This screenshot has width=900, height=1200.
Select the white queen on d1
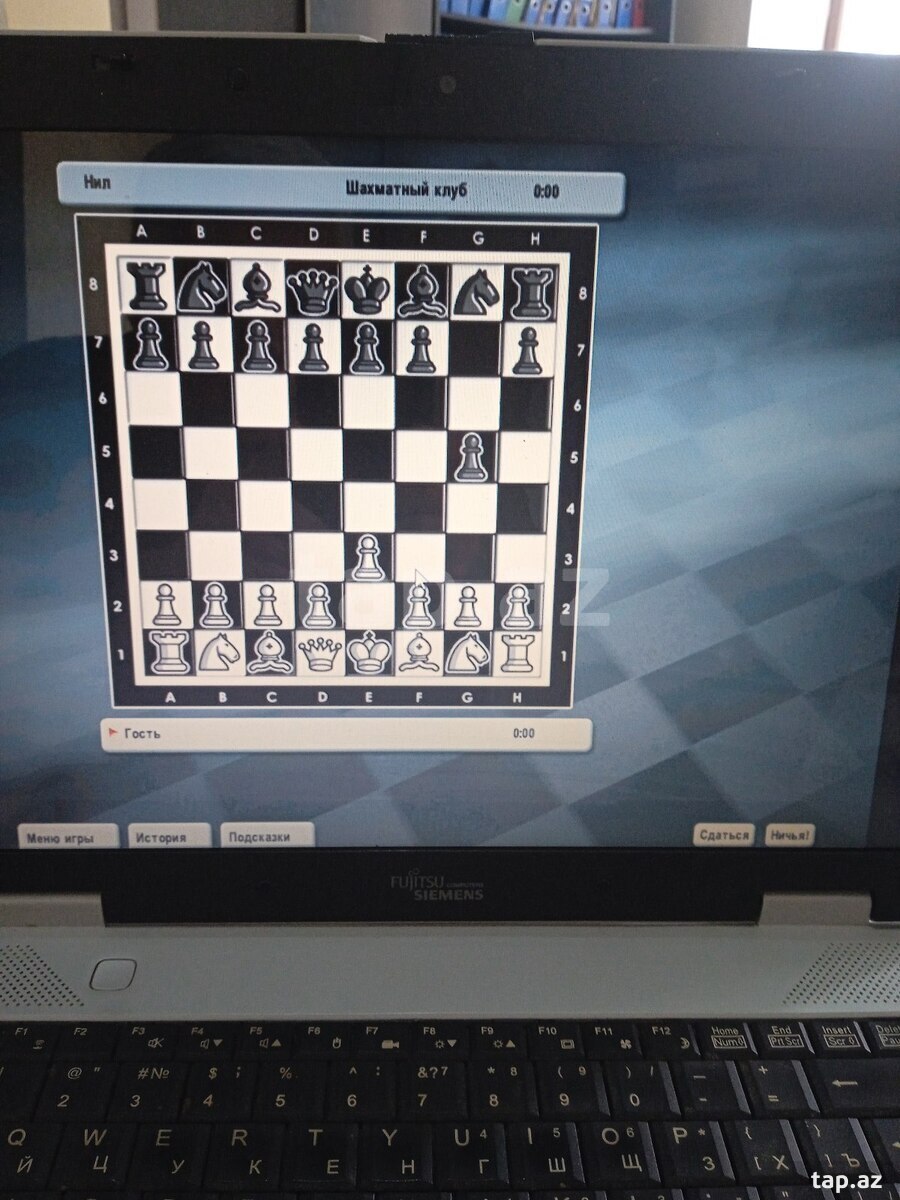[320, 652]
